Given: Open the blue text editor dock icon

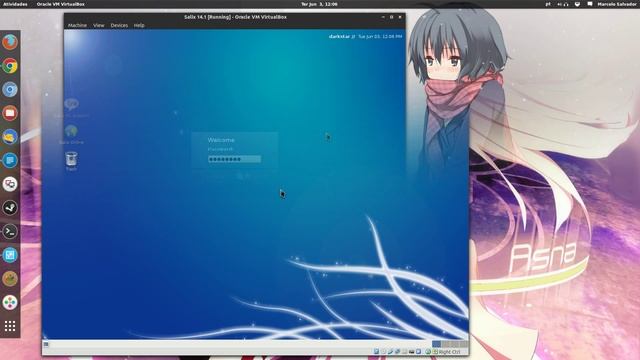Looking at the screenshot, I should pyautogui.click(x=10, y=160).
